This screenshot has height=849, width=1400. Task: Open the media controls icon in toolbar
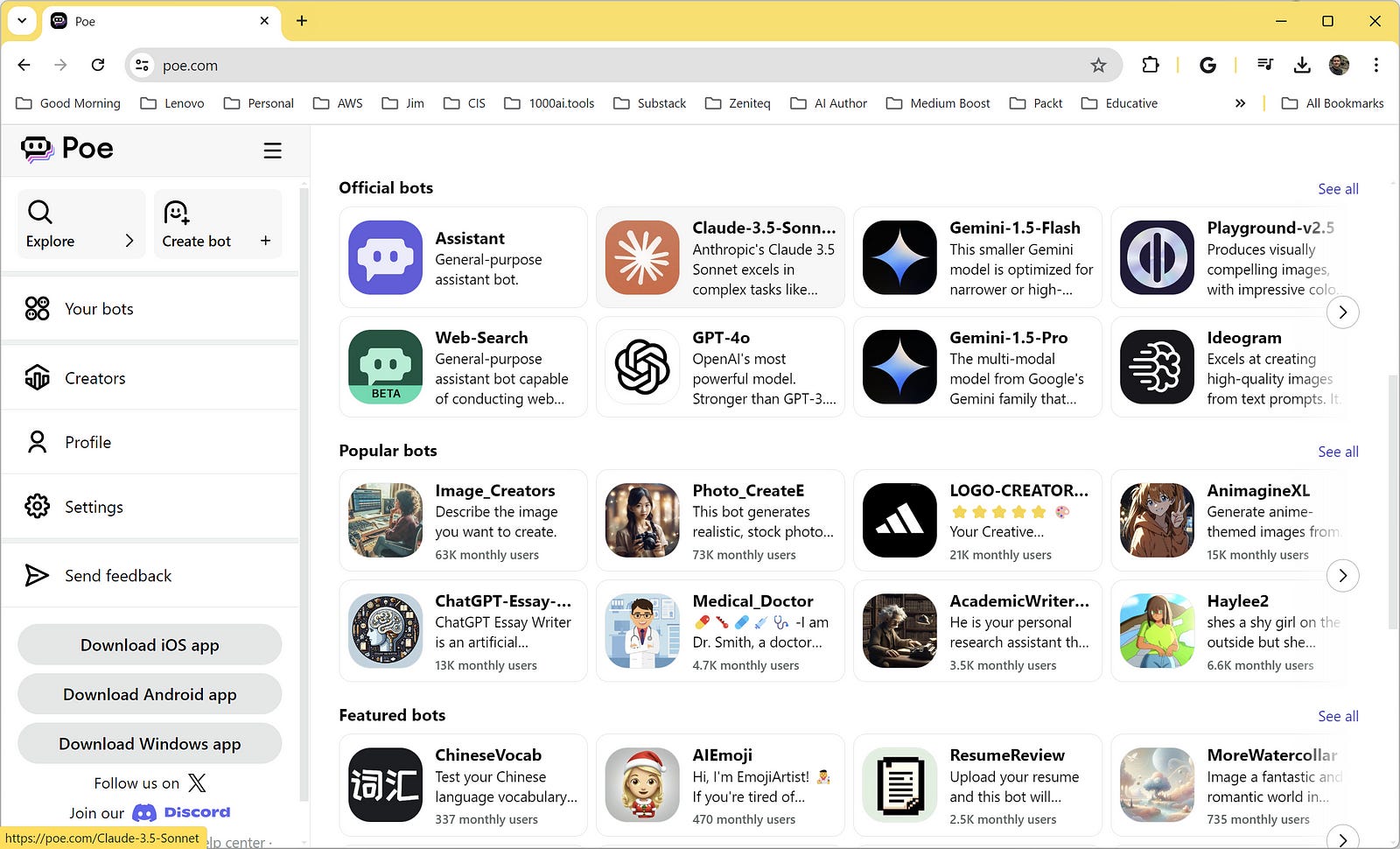[1265, 65]
